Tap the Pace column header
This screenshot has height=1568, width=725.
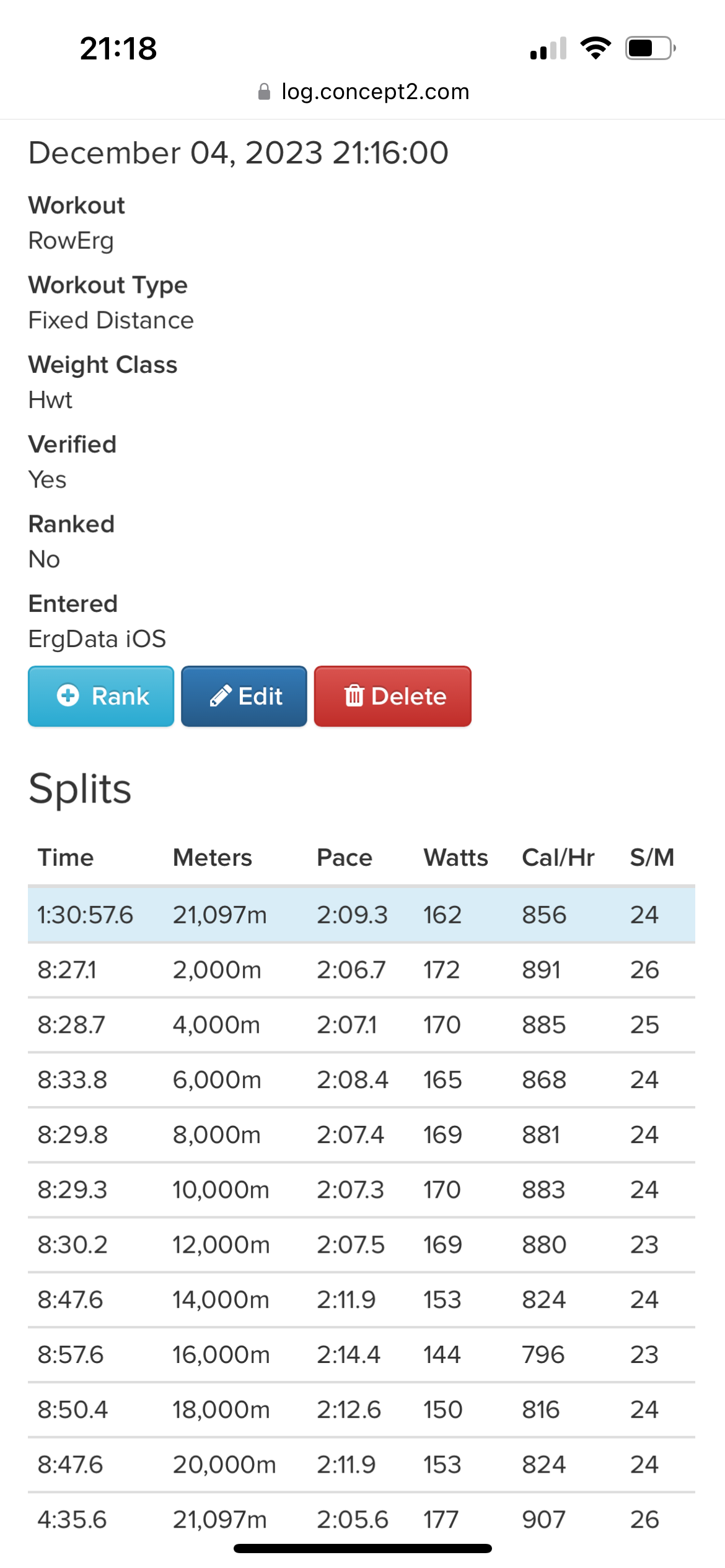point(345,858)
